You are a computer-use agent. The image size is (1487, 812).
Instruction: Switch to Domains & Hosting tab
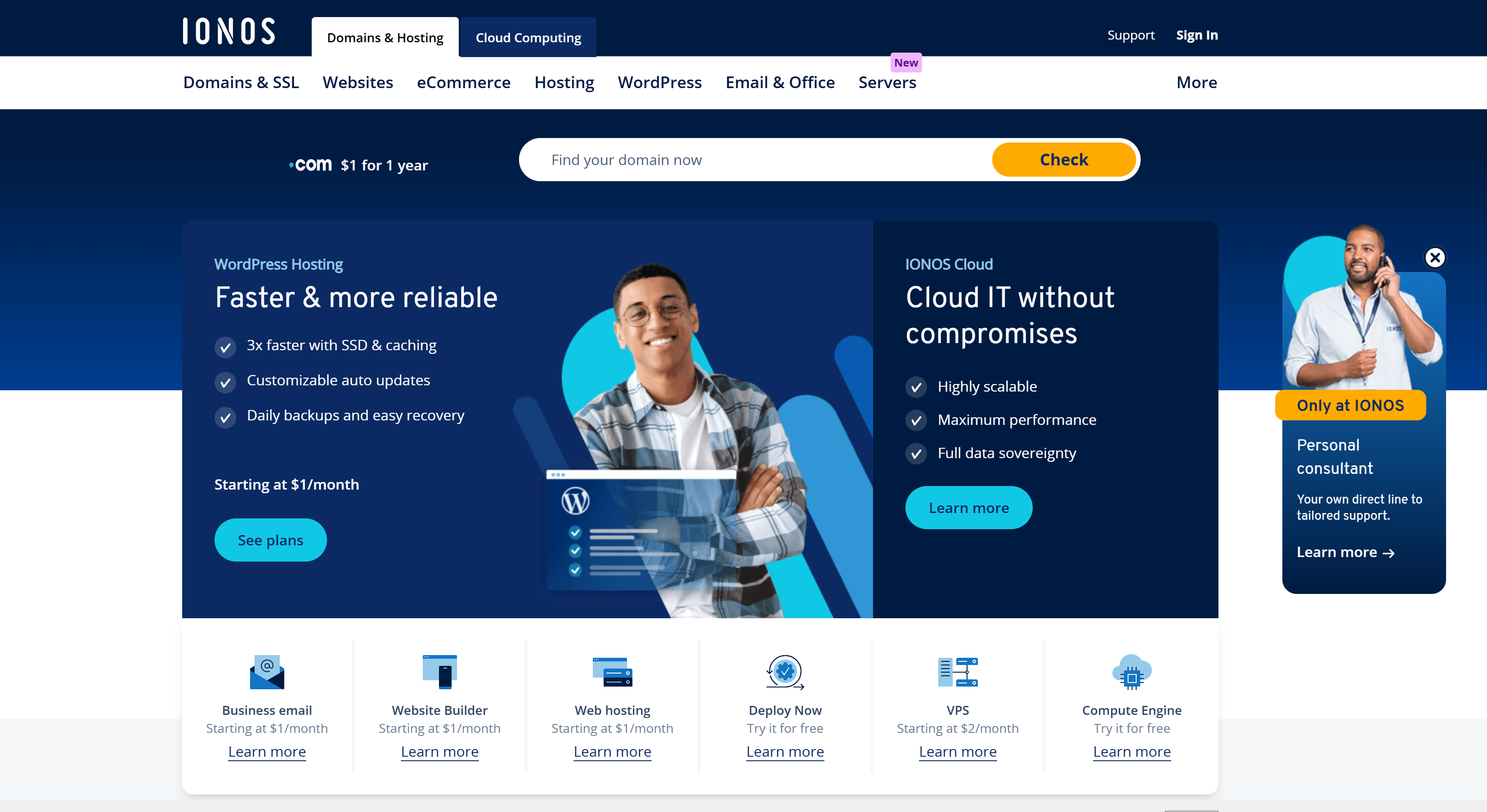click(385, 37)
